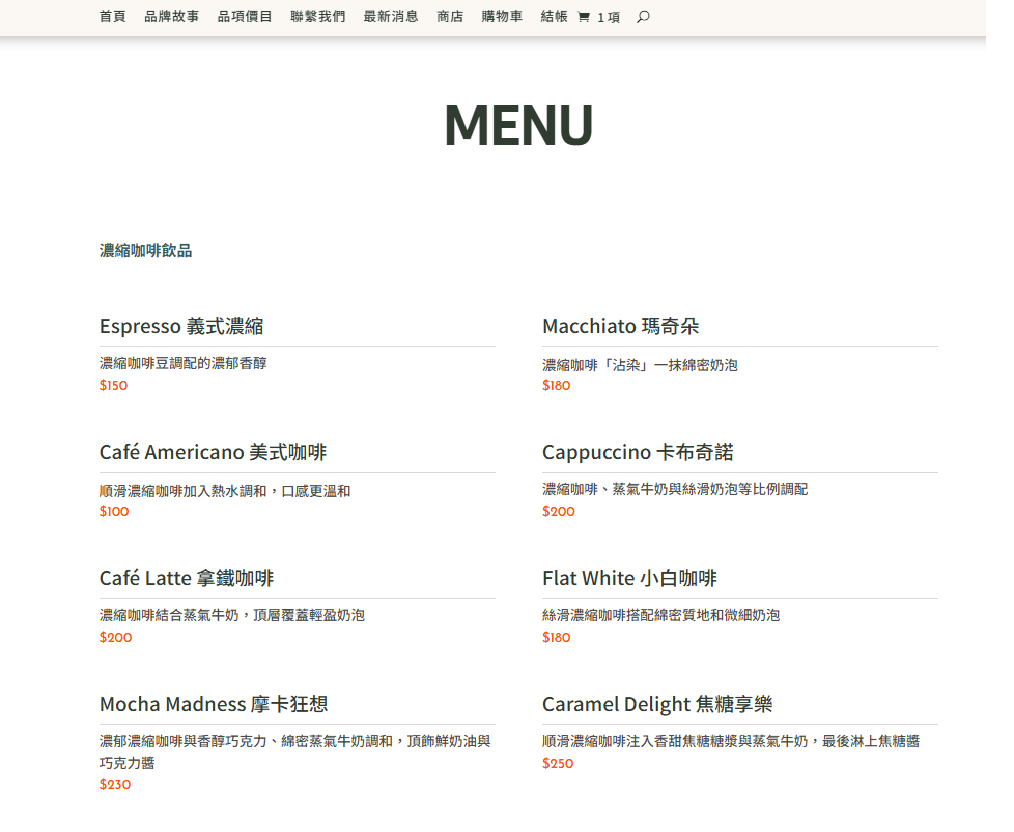Go to 首頁 home page
Viewport: 1014px width, 832px height.
coord(113,17)
